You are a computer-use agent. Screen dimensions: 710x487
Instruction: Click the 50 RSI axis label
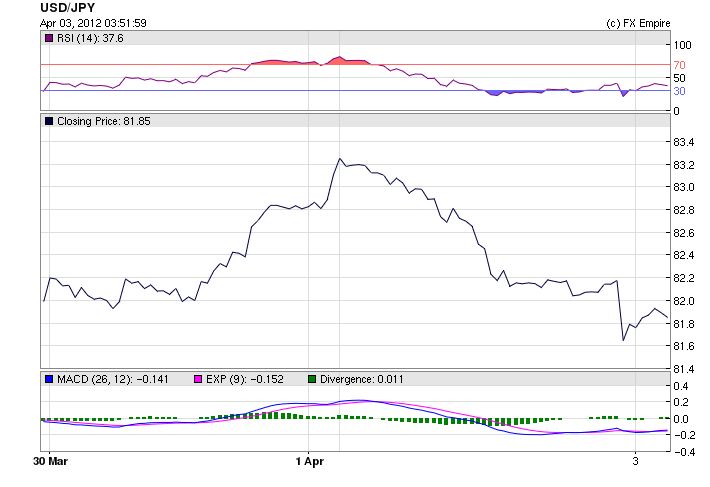[x=679, y=78]
